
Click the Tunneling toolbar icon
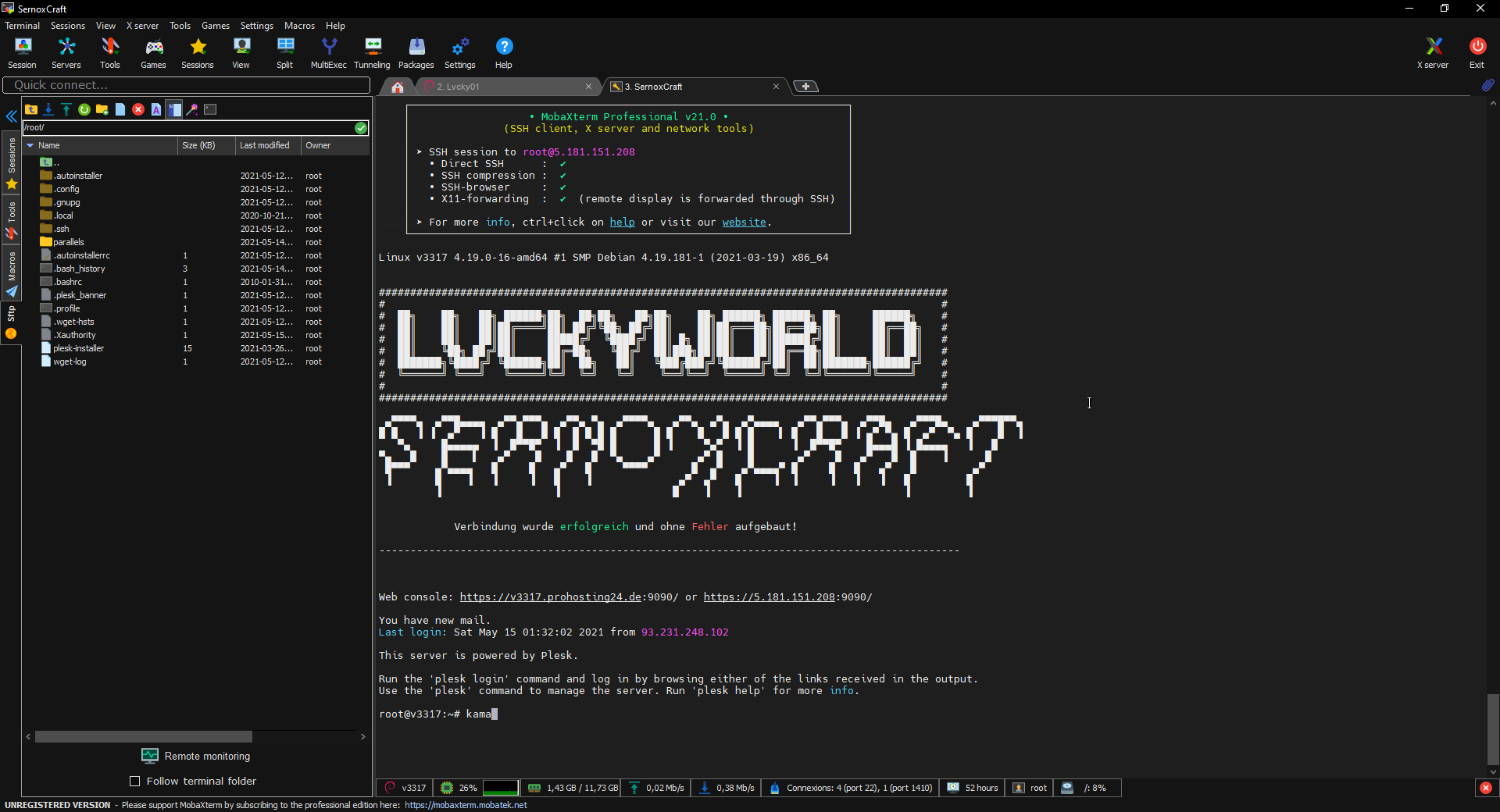[x=372, y=53]
